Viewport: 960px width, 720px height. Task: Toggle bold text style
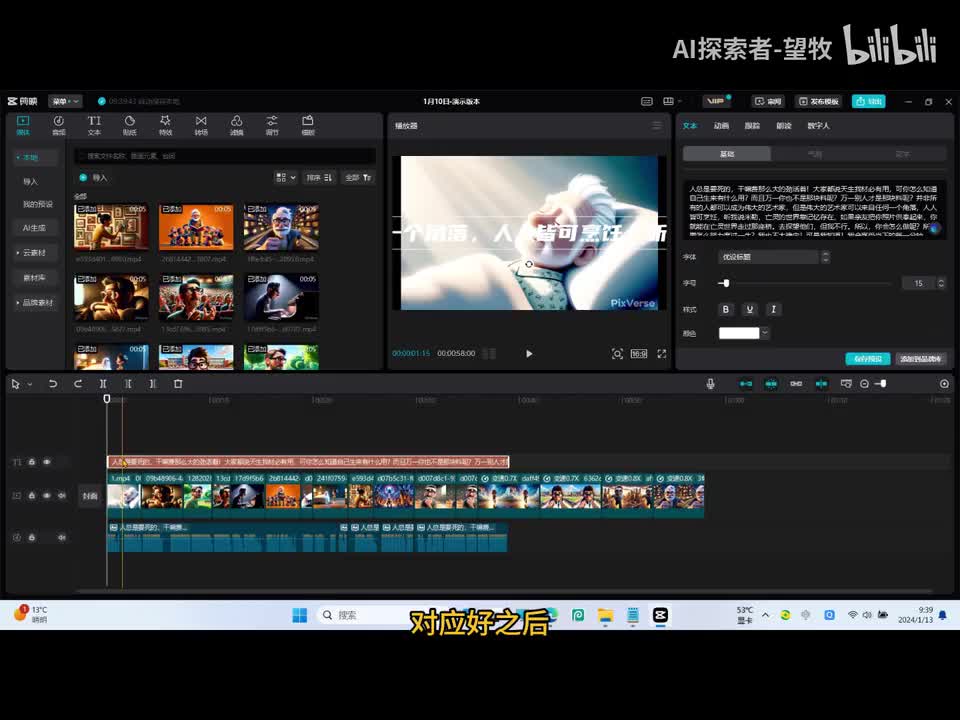pos(726,310)
